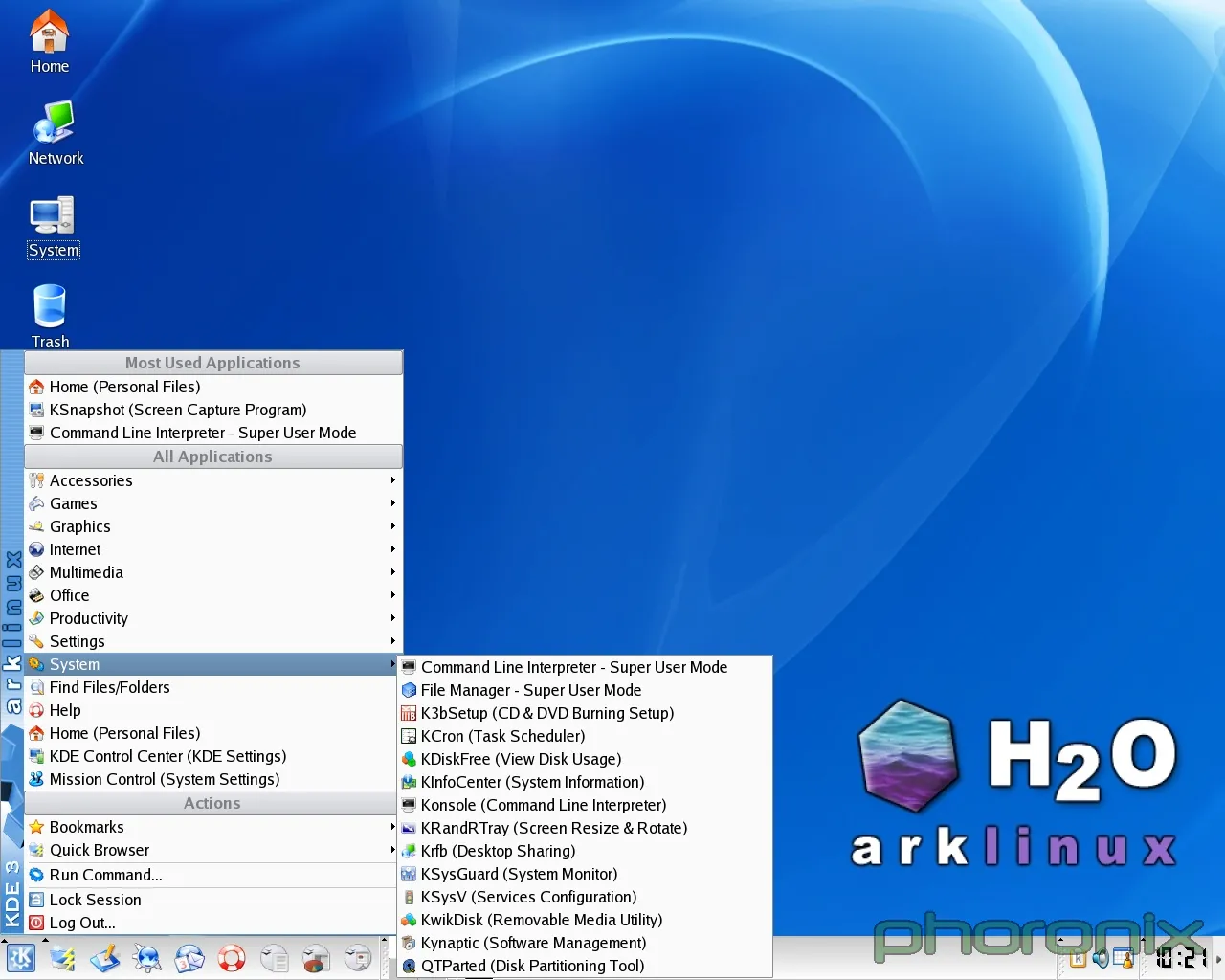The width and height of the screenshot is (1225, 980).
Task: Launch QTParted (Disk Partitioning Tool)
Action: pyautogui.click(x=585, y=966)
